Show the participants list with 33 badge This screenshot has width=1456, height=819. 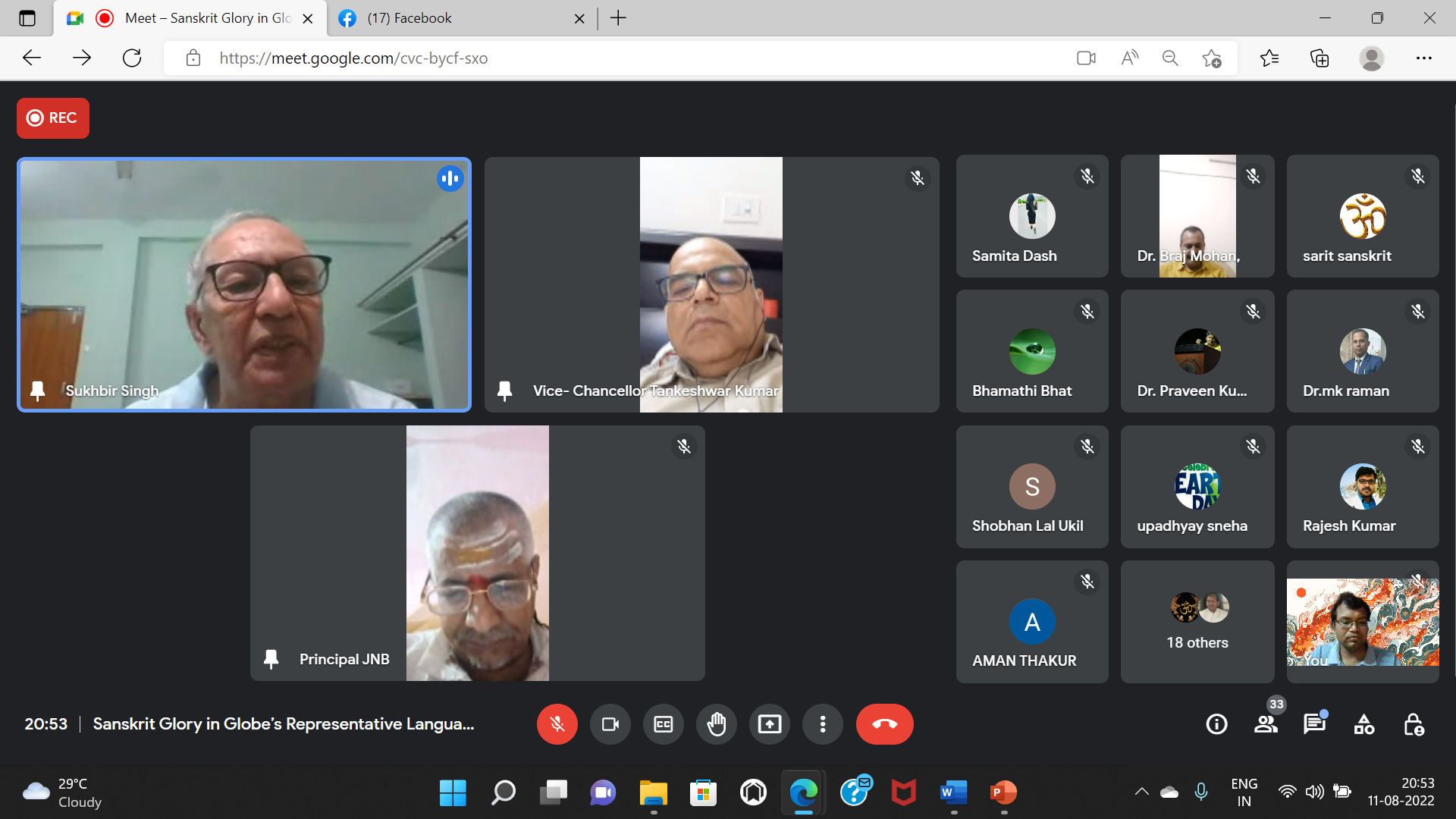pos(1266,724)
